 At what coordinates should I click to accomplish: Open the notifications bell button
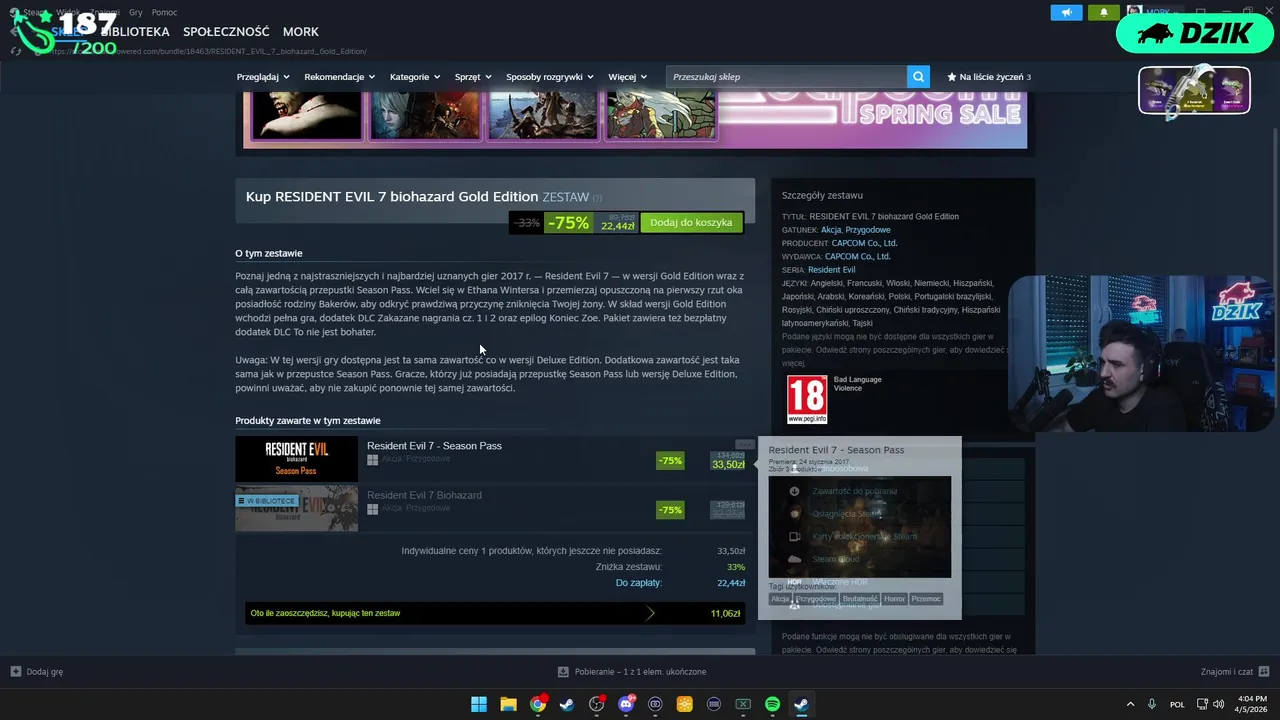tap(1104, 13)
